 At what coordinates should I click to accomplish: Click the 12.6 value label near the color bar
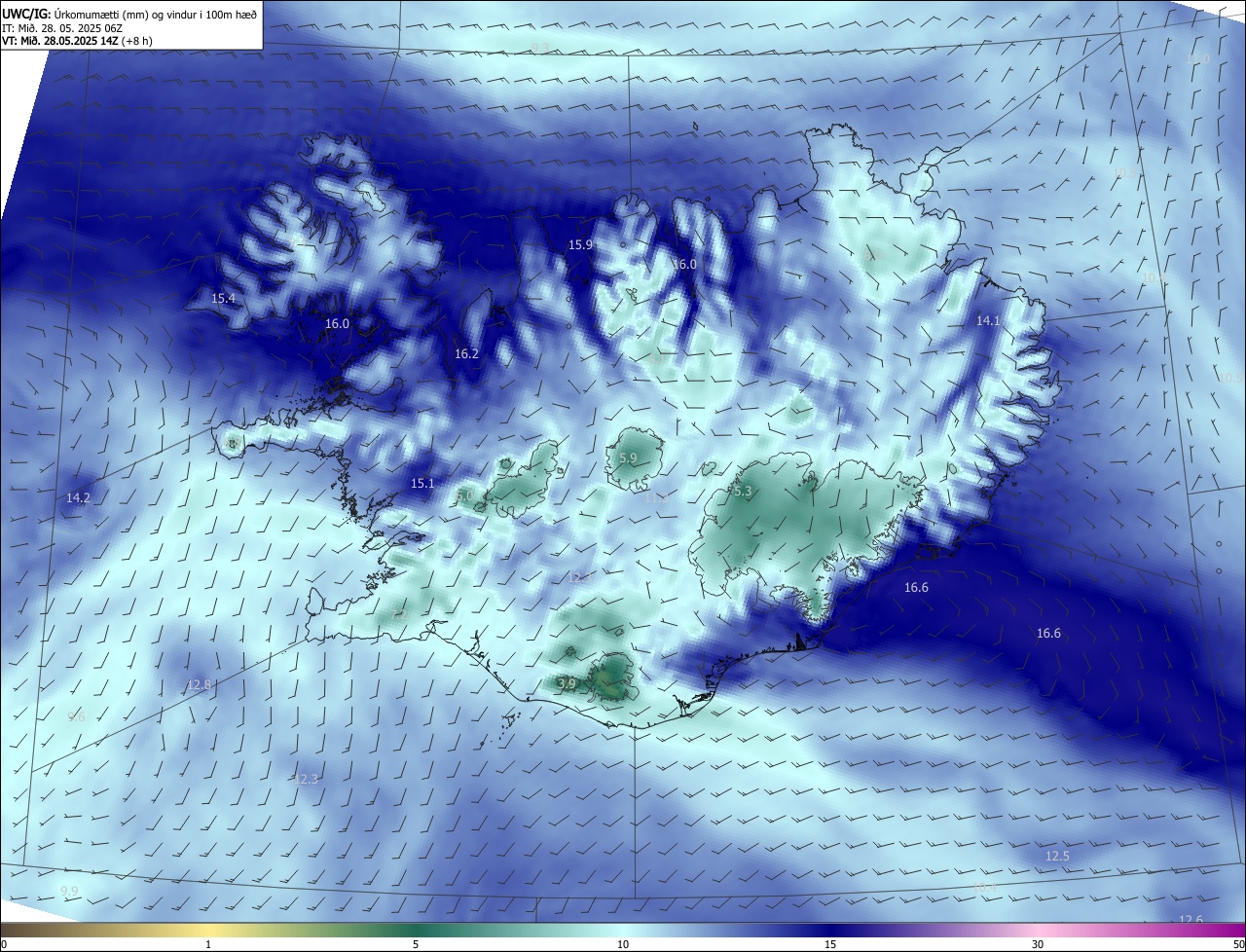point(1191,921)
